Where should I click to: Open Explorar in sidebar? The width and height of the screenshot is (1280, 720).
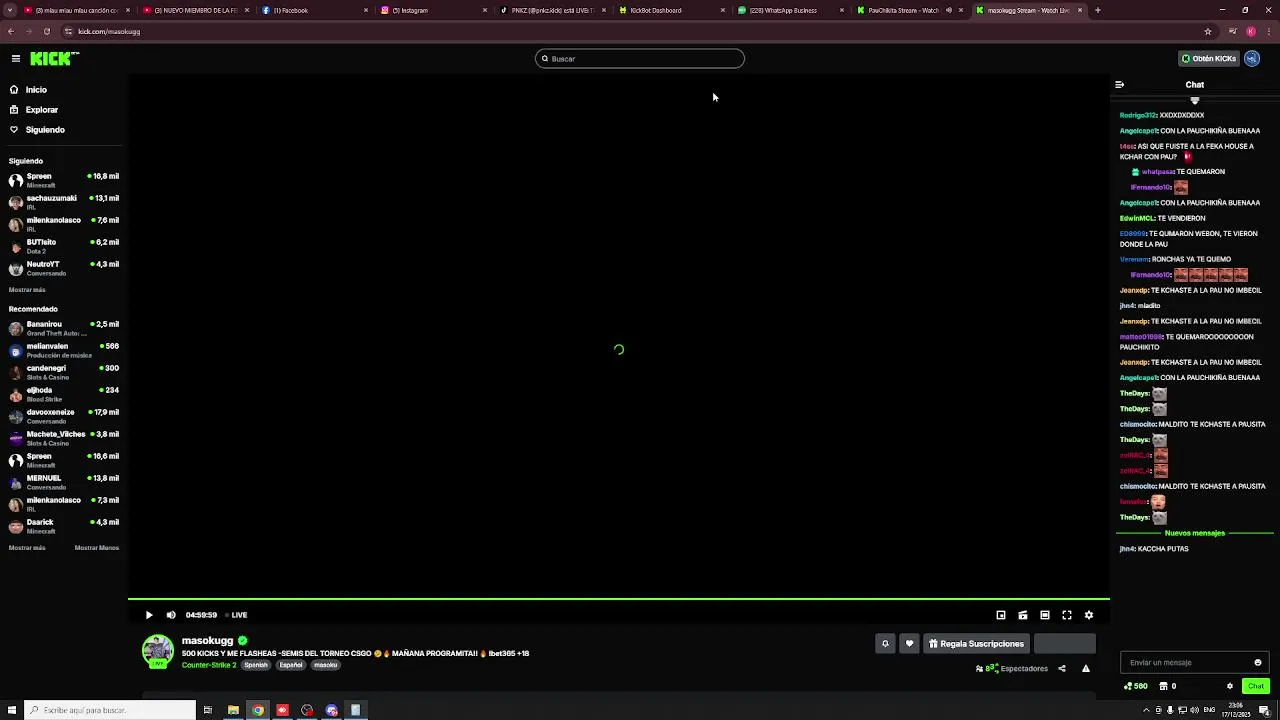coord(42,110)
